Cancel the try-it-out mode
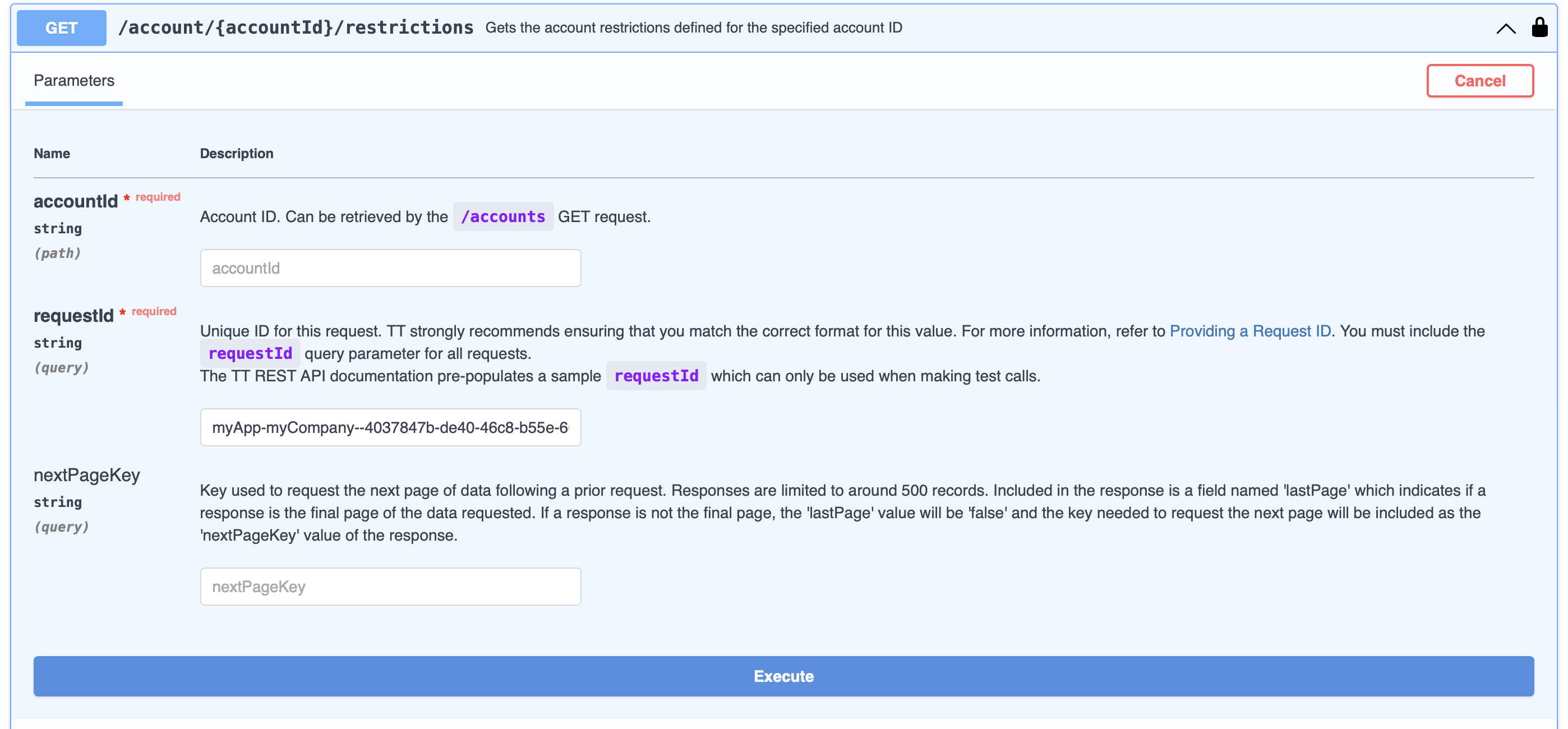Viewport: 1568px width, 729px height. (1479, 81)
